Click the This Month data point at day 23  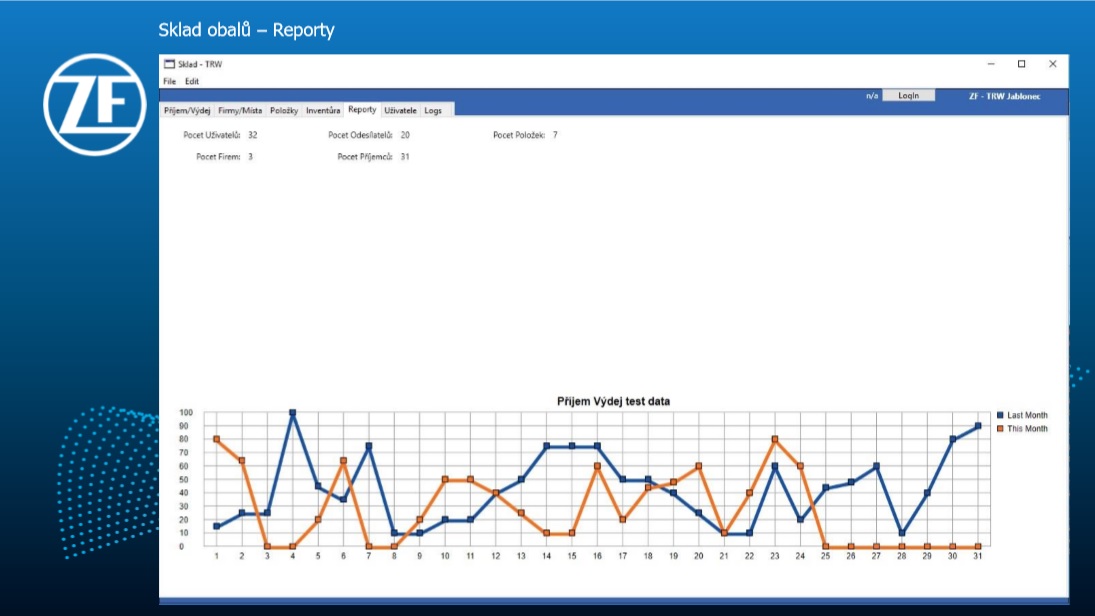(775, 439)
